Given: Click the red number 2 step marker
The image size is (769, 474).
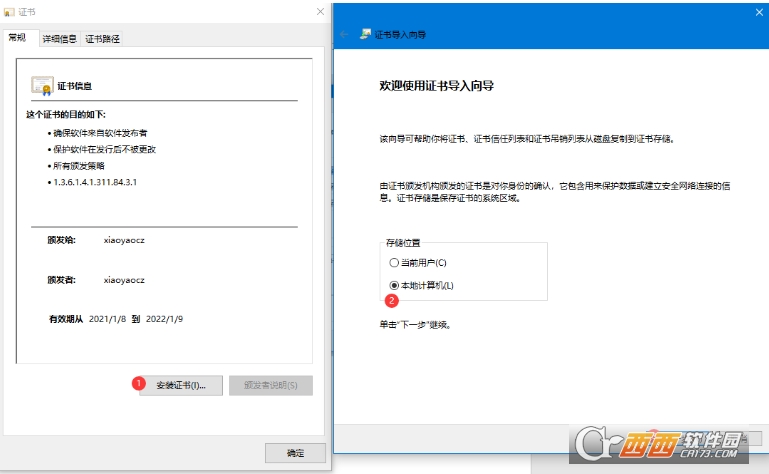Looking at the screenshot, I should (392, 299).
